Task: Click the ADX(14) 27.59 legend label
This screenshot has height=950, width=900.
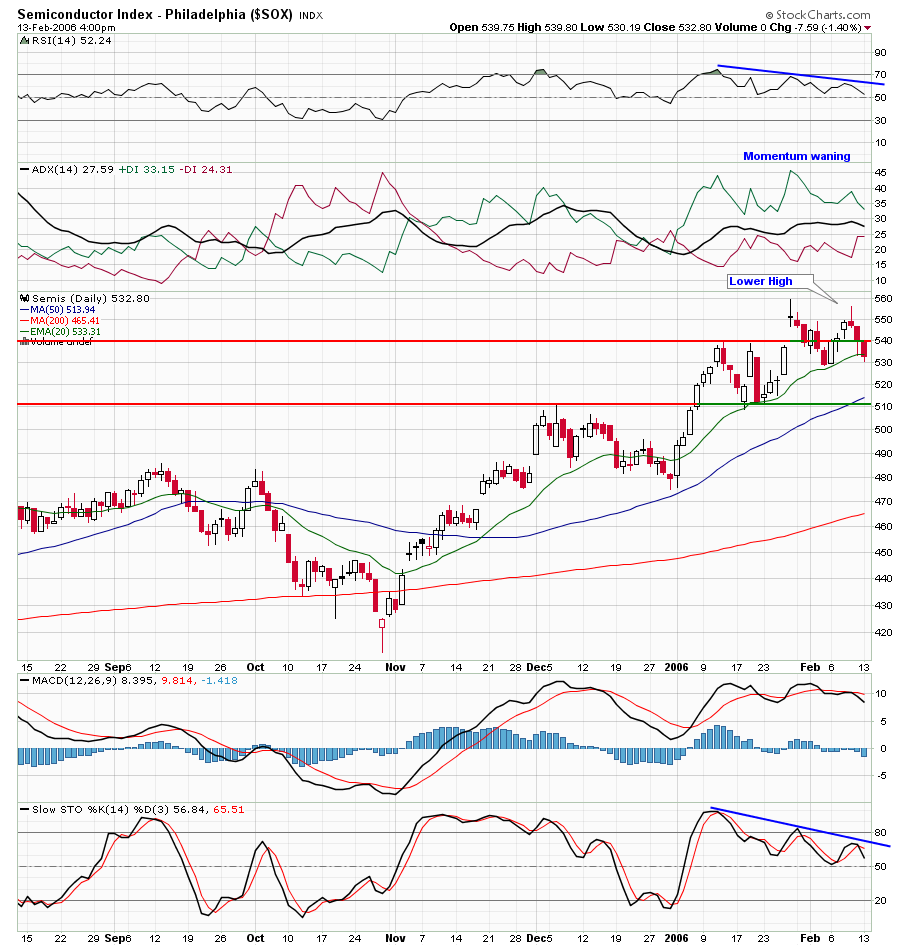Action: 73,170
